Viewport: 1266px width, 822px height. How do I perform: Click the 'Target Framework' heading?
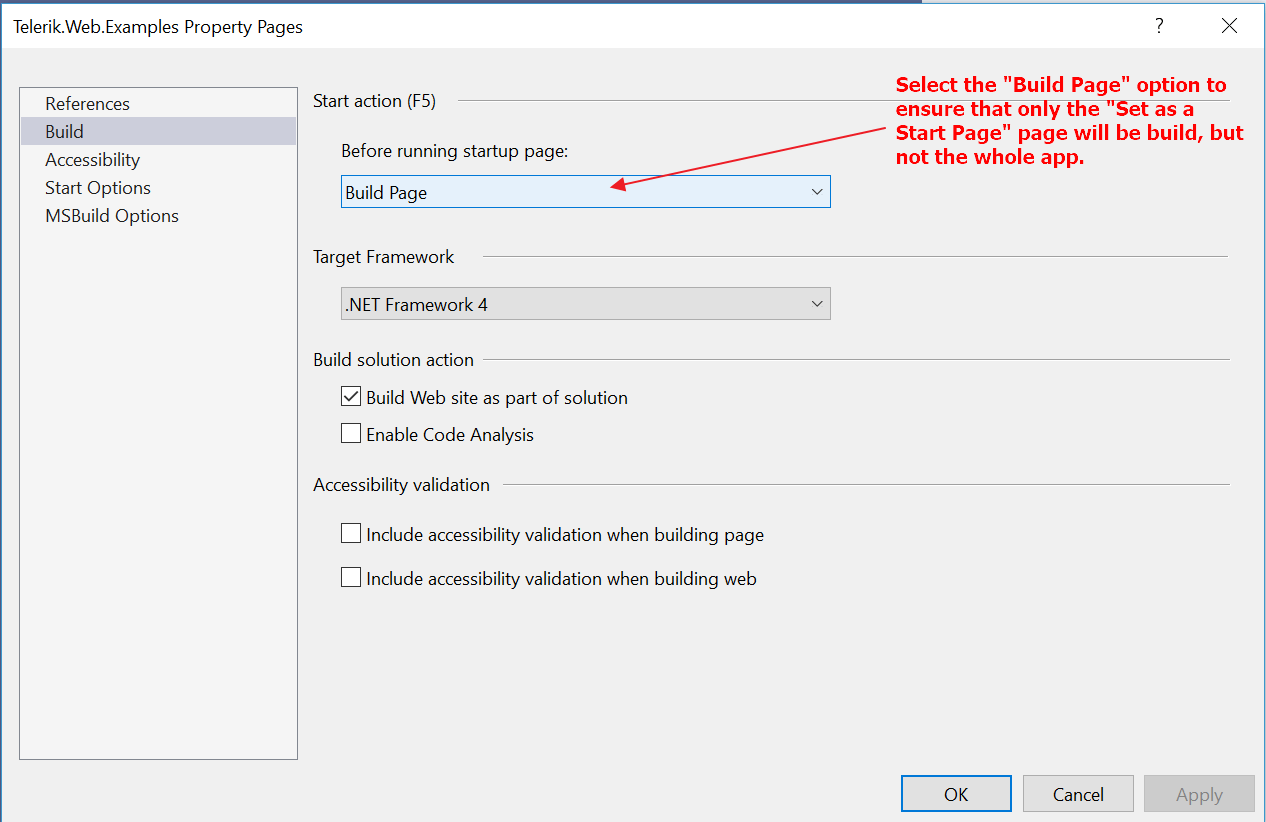coord(384,256)
